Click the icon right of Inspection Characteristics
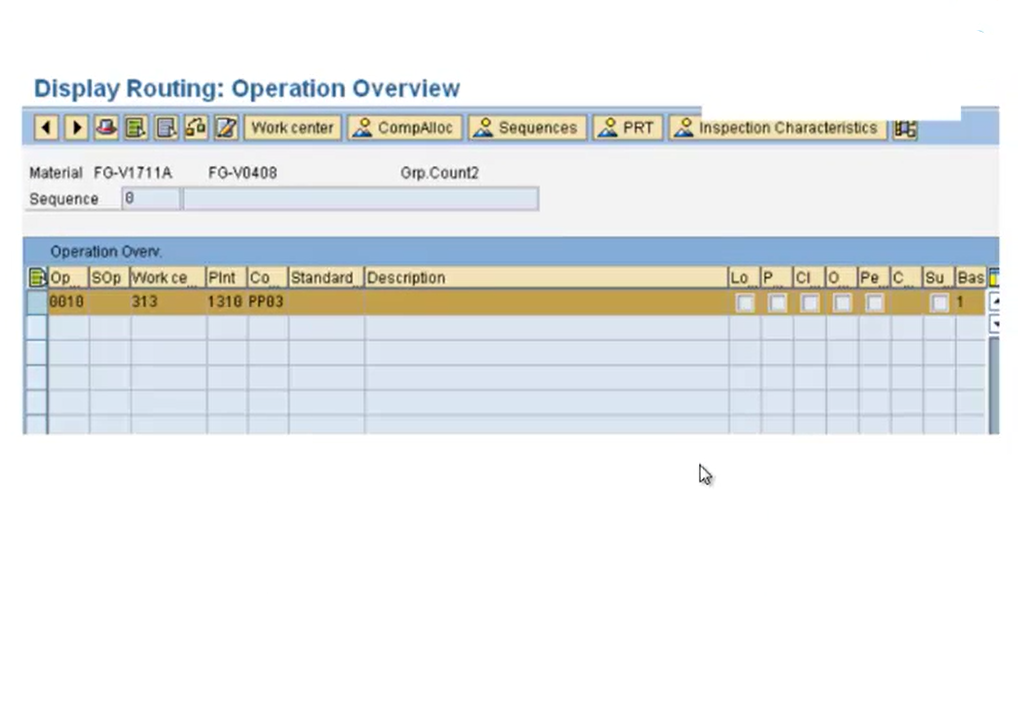1018x722 pixels. pyautogui.click(x=905, y=129)
